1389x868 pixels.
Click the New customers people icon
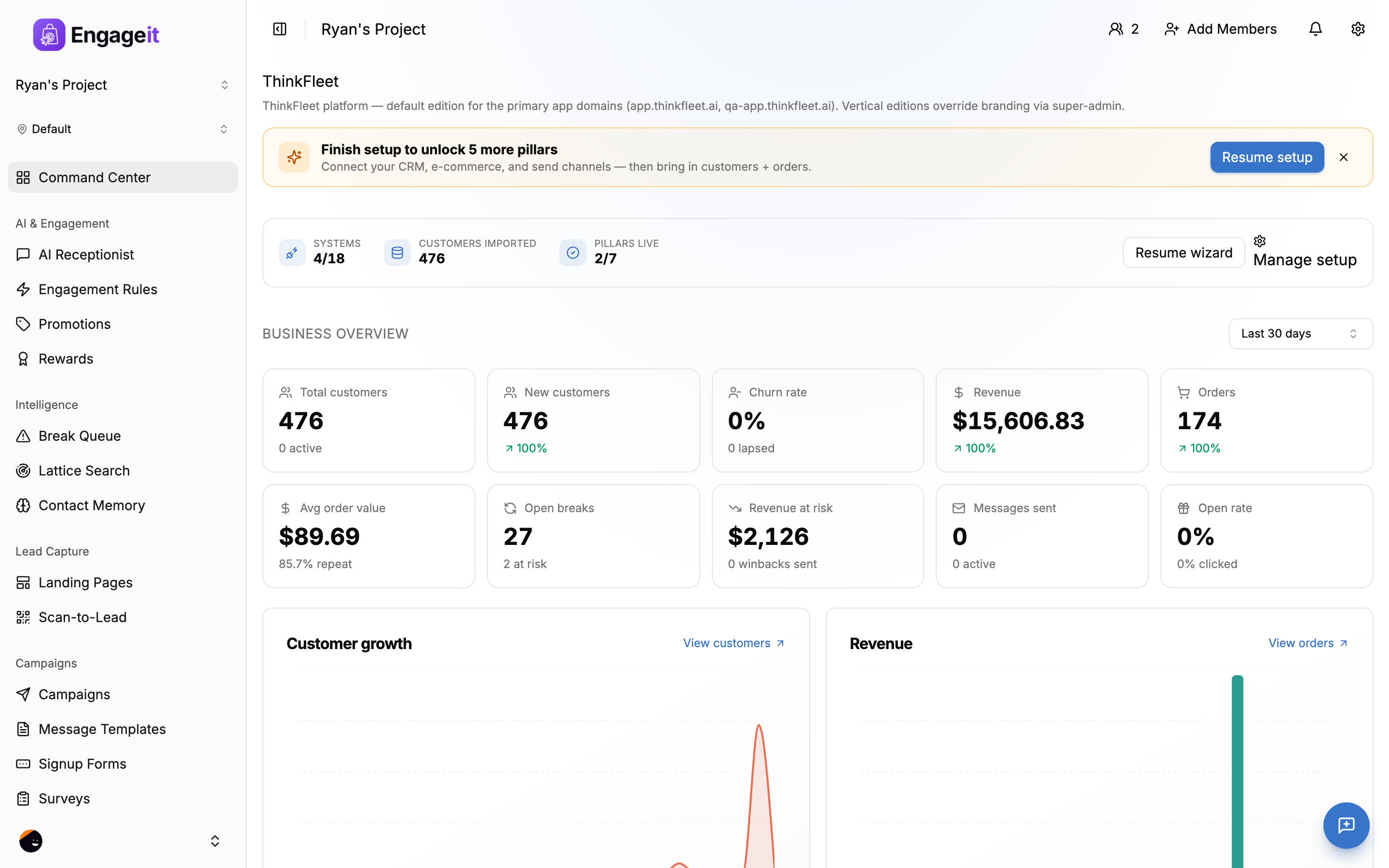tap(510, 392)
